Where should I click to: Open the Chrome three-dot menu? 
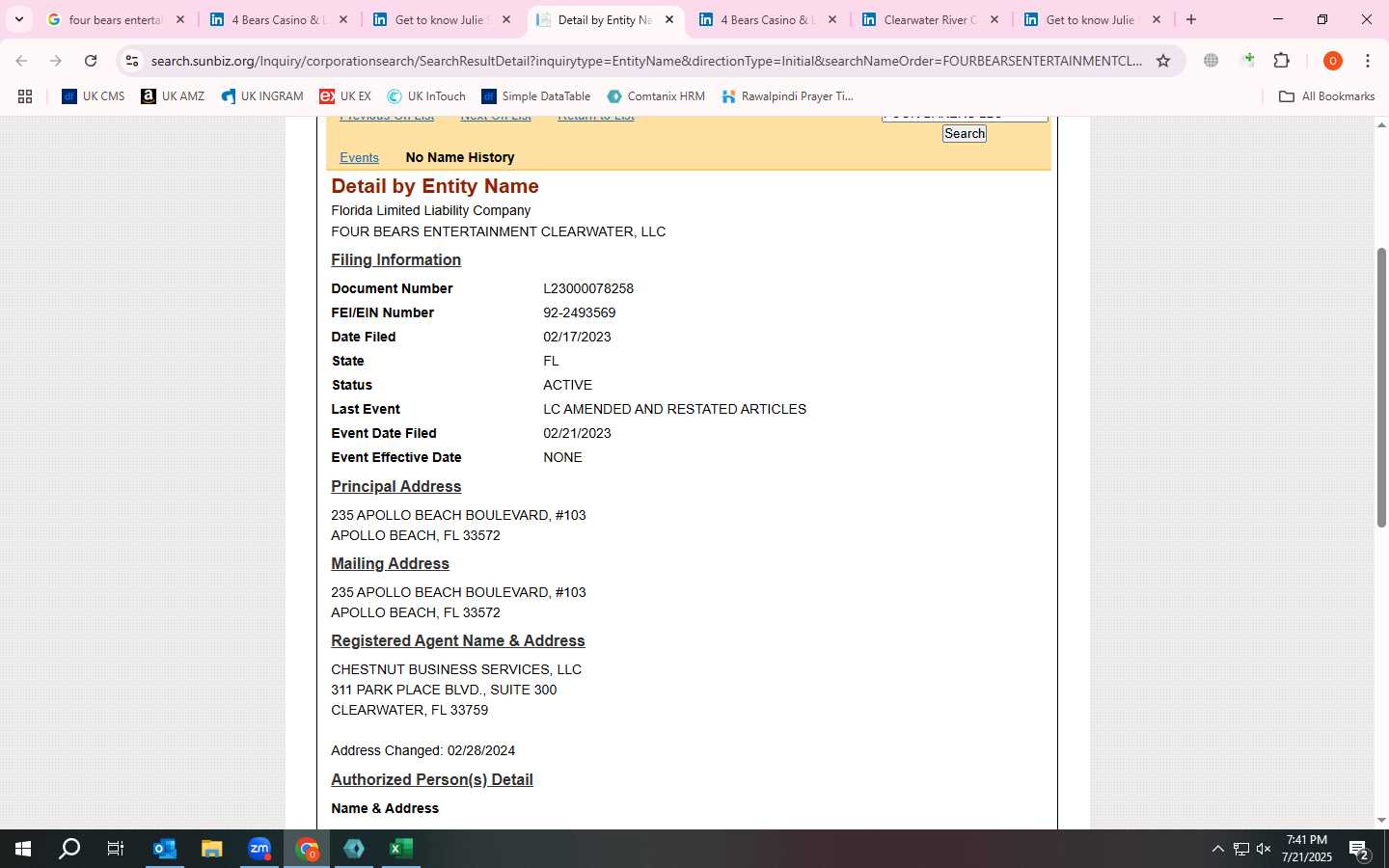click(x=1368, y=61)
